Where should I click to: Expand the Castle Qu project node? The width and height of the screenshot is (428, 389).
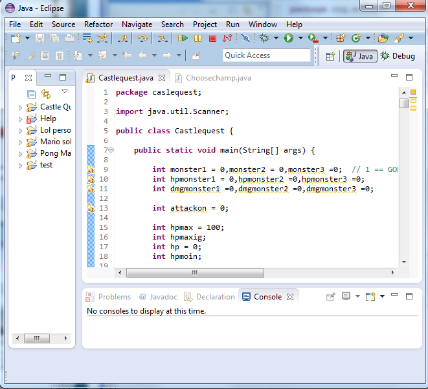coord(20,107)
